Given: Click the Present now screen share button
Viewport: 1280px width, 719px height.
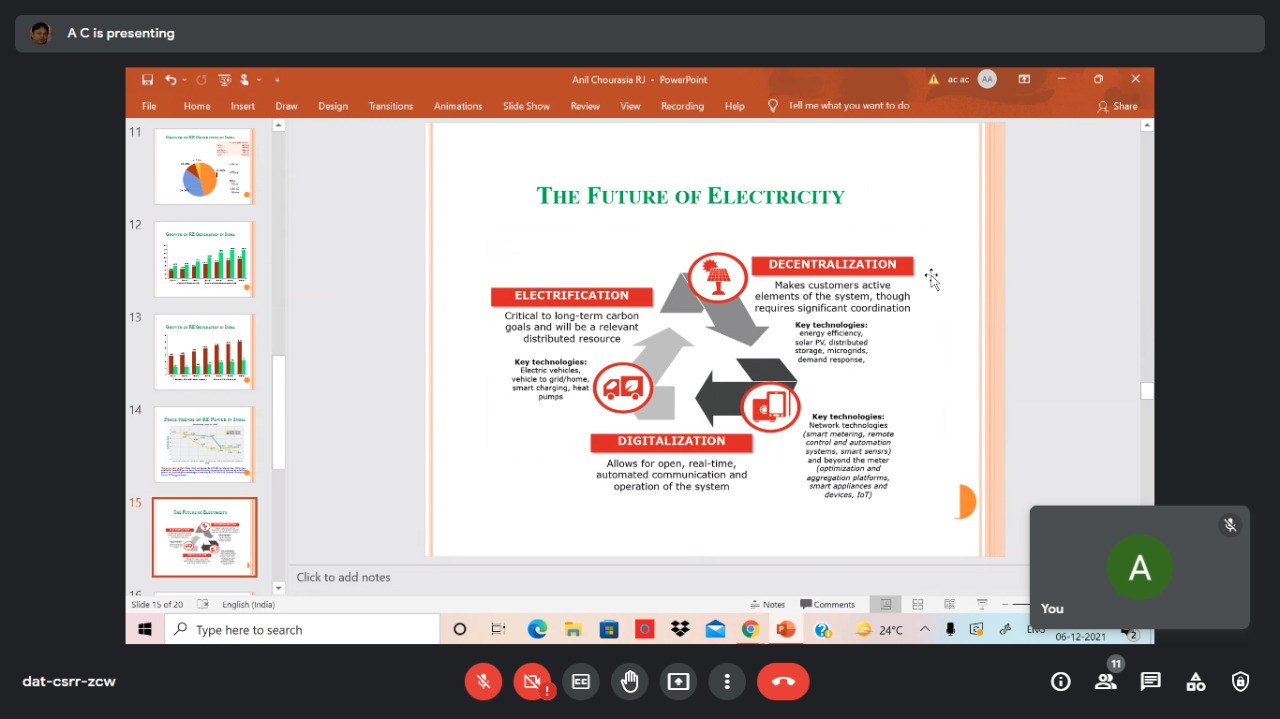Looking at the screenshot, I should [679, 682].
